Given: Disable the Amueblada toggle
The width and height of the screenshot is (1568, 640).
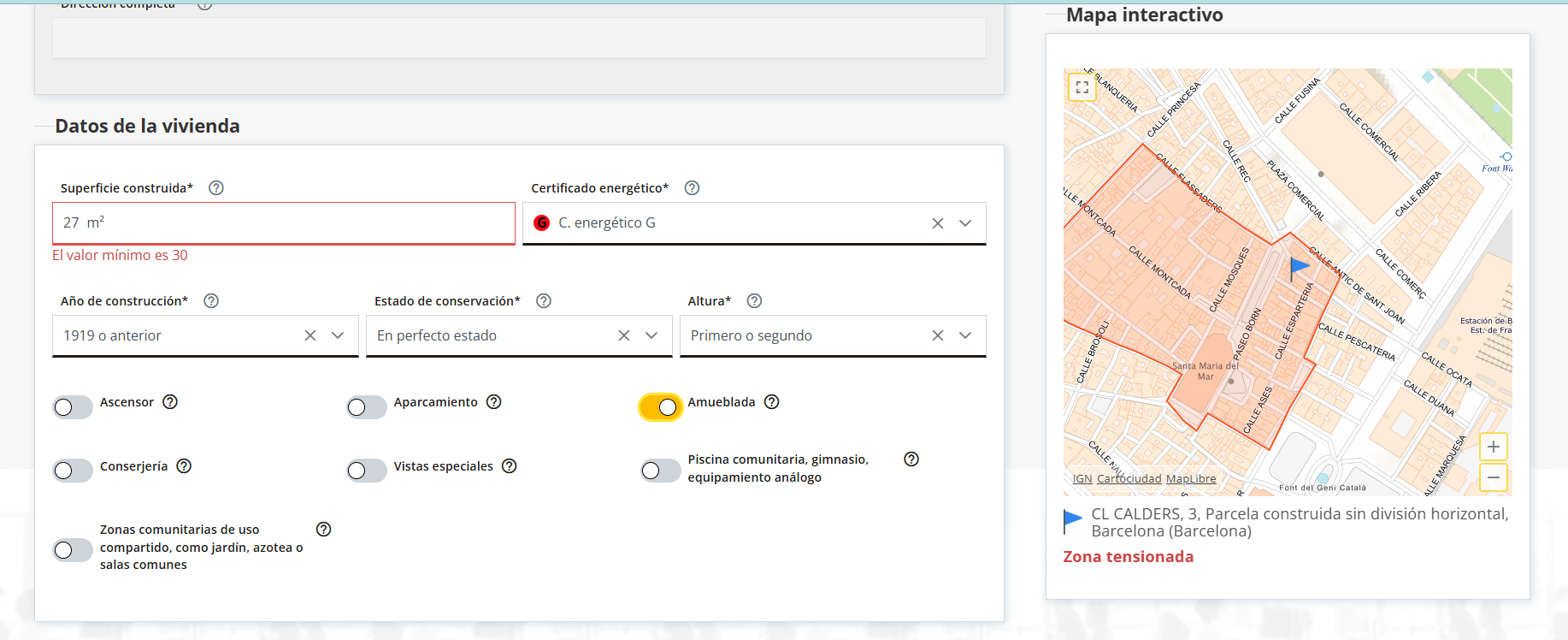Looking at the screenshot, I should (x=661, y=407).
